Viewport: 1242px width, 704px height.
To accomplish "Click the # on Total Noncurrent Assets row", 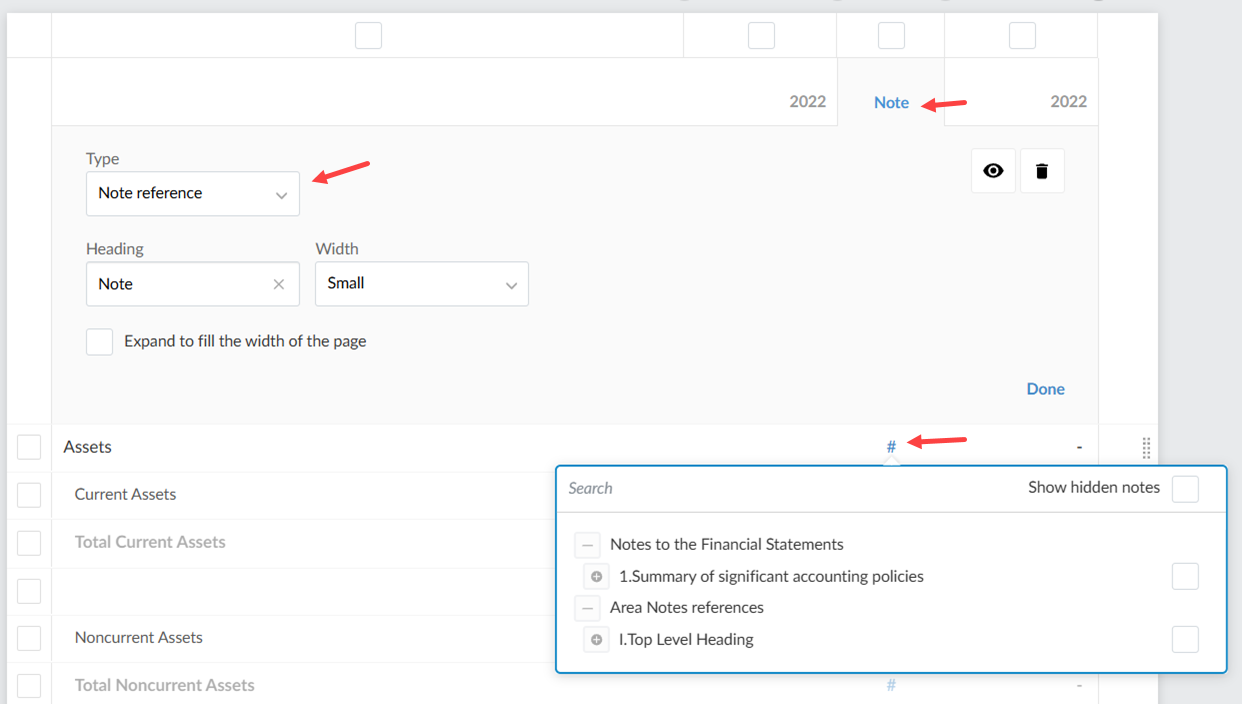I will click(891, 685).
